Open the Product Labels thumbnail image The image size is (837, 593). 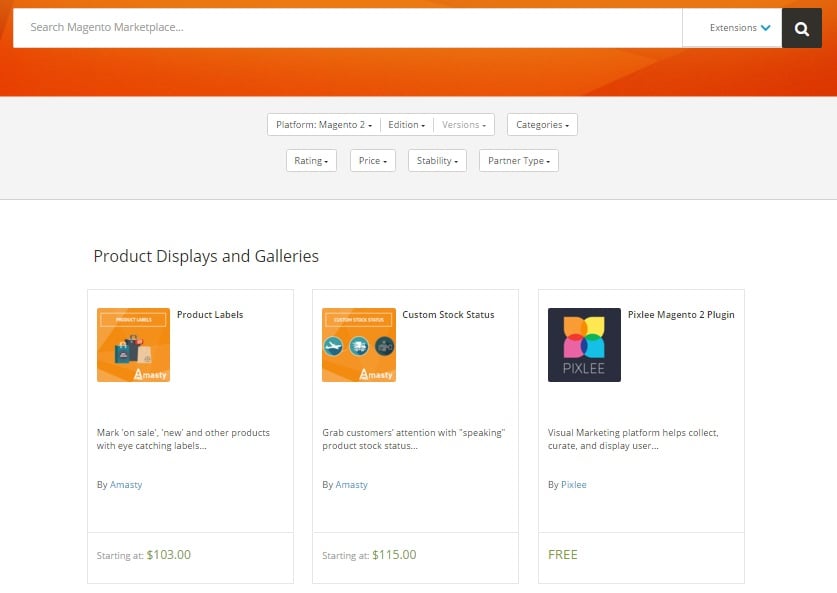[133, 345]
